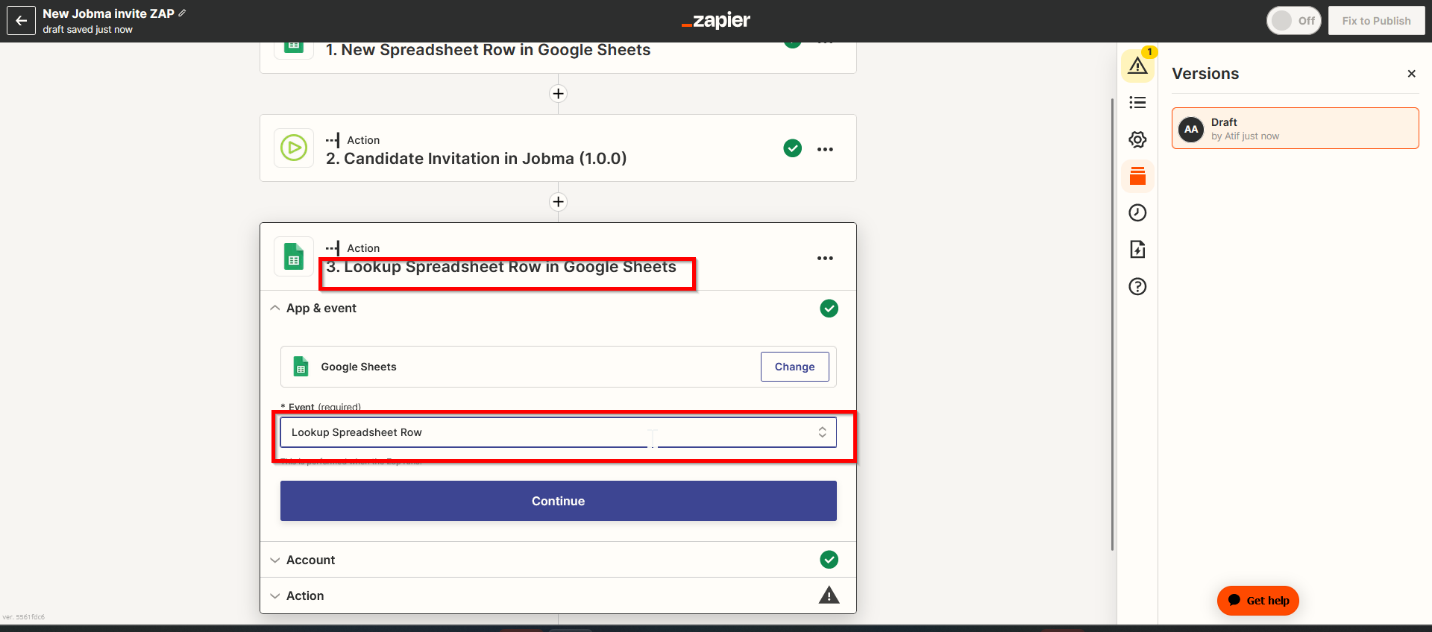Select the Draft version by Atif
This screenshot has height=632, width=1432.
click(1295, 128)
